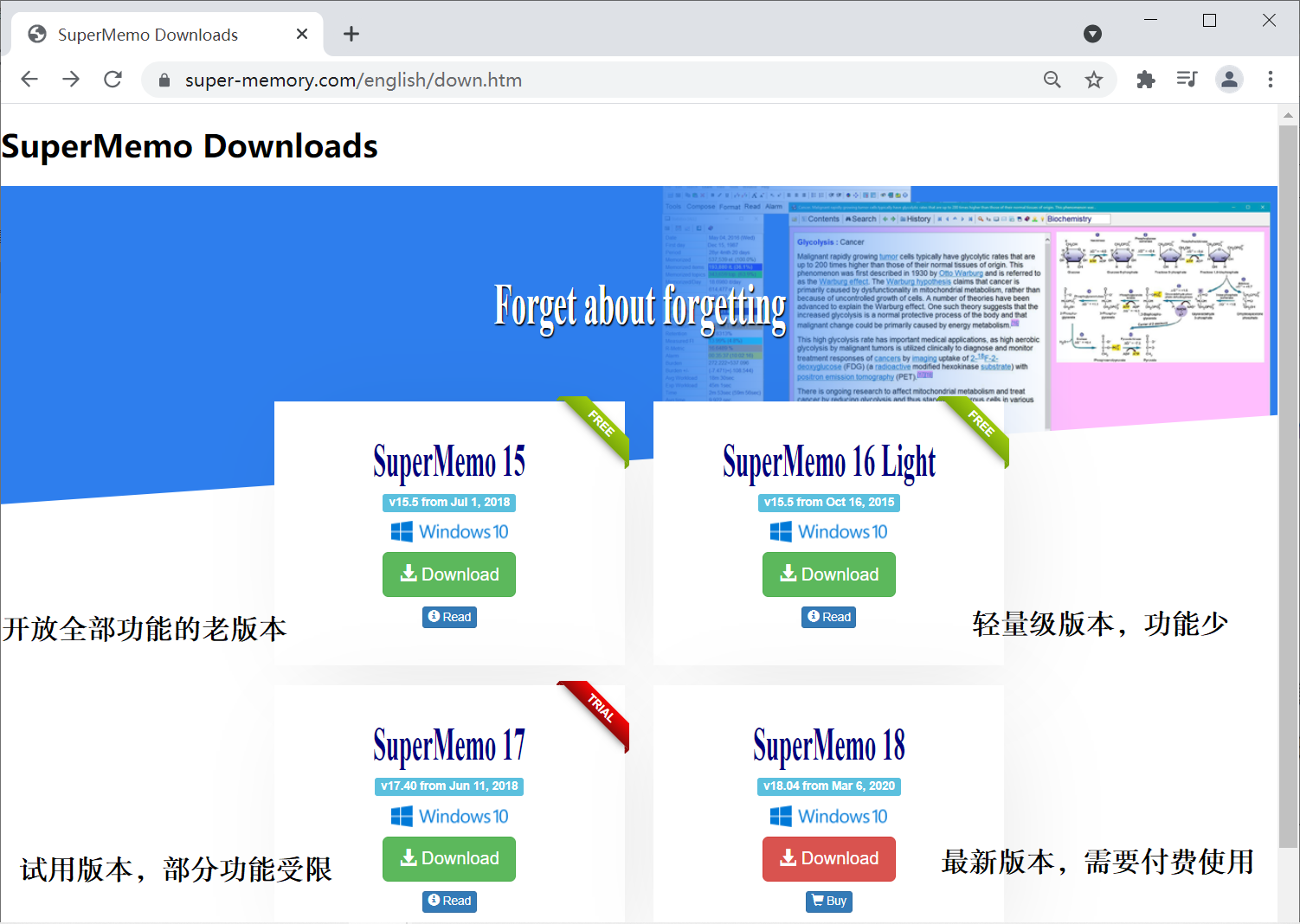Download SuperMemo 15
1300x924 pixels.
point(449,574)
